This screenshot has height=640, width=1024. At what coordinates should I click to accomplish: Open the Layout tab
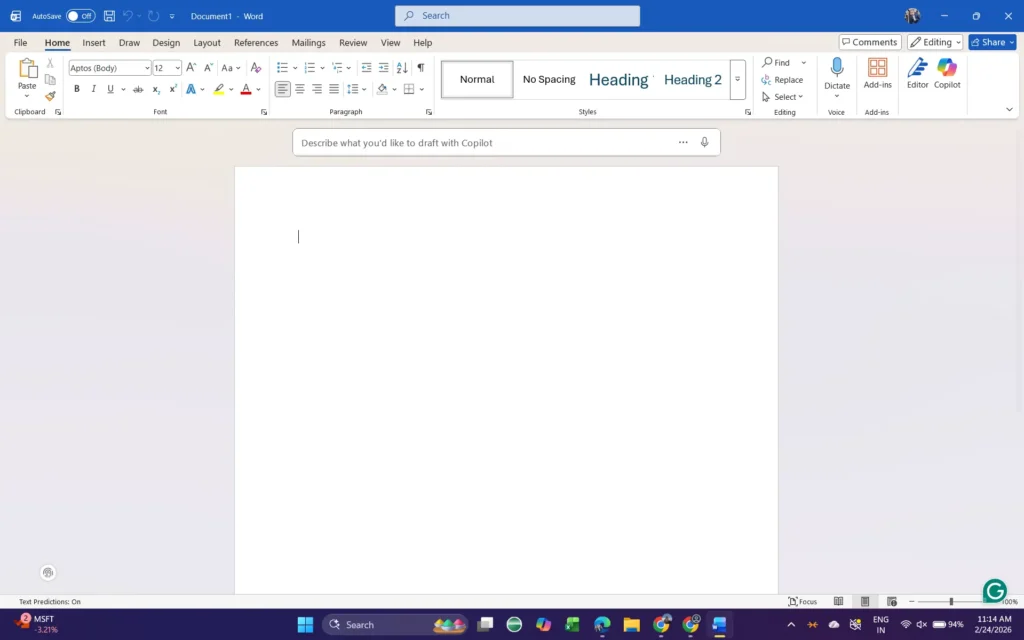tap(207, 43)
